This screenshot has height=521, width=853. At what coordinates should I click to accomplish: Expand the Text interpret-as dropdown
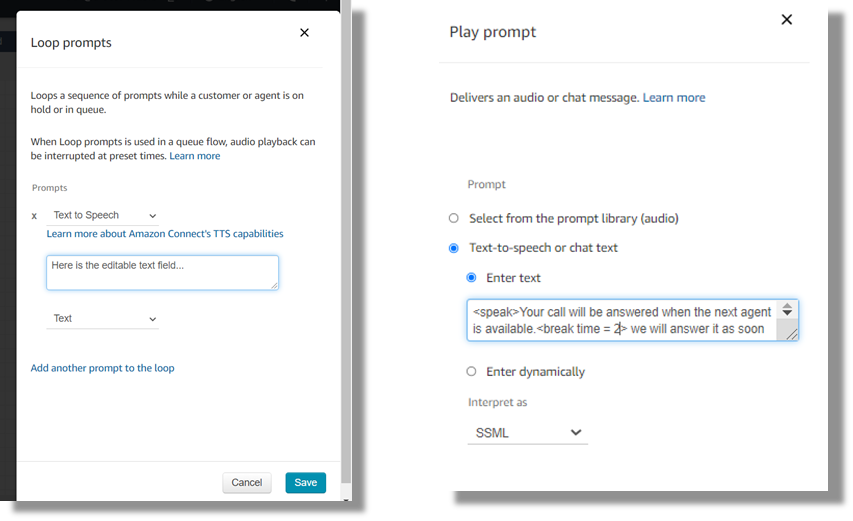click(104, 319)
